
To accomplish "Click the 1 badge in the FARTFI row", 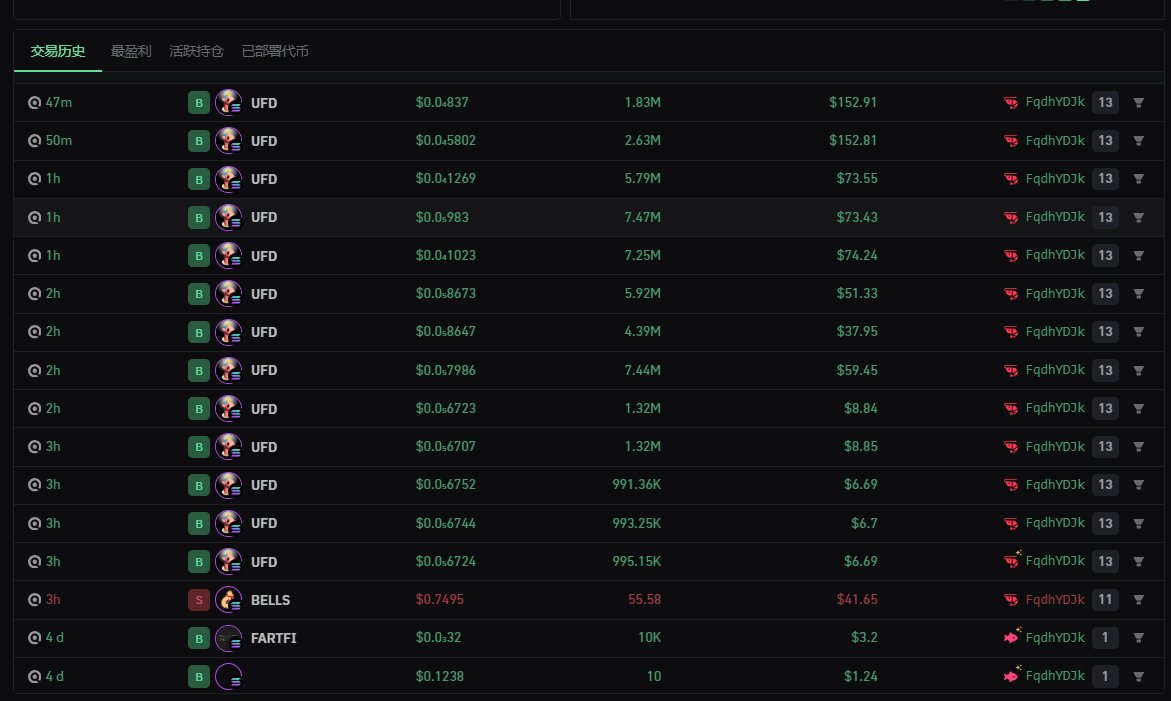I will 1105,638.
